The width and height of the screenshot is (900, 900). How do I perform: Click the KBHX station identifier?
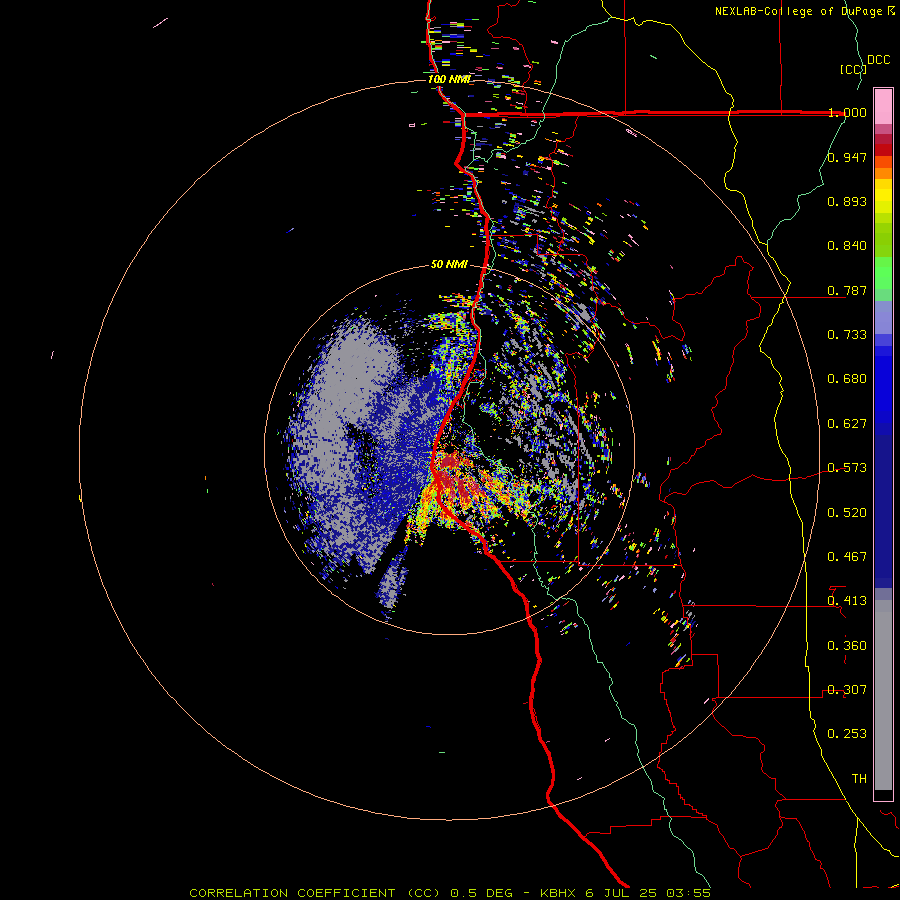pos(560,893)
